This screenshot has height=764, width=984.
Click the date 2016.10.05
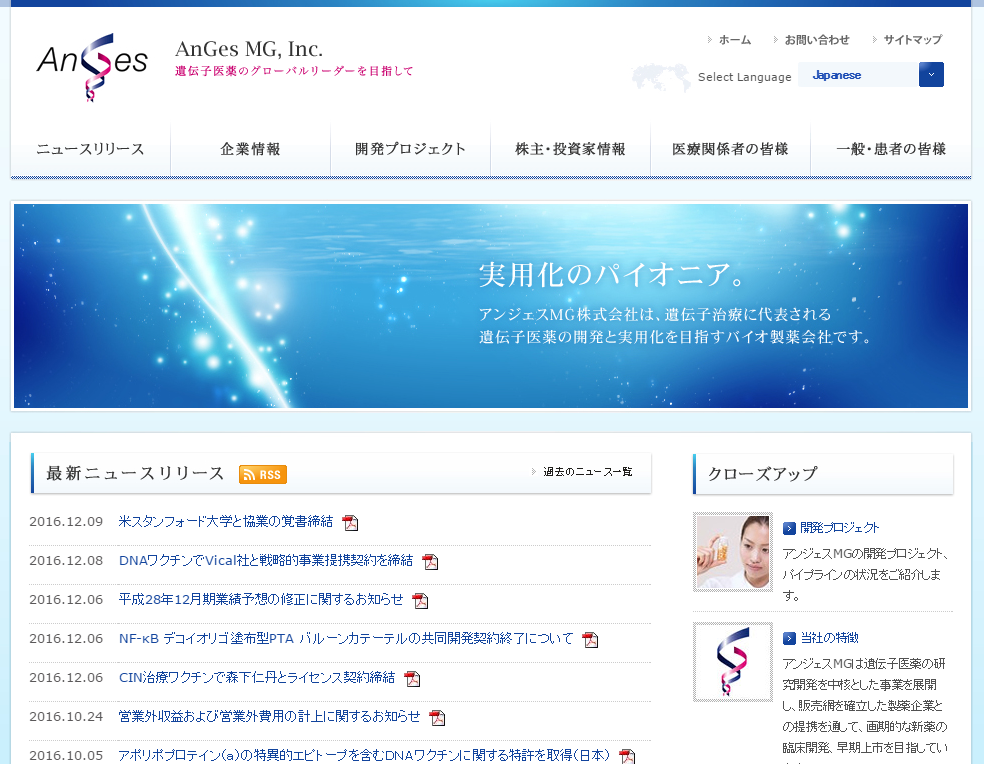[66, 755]
